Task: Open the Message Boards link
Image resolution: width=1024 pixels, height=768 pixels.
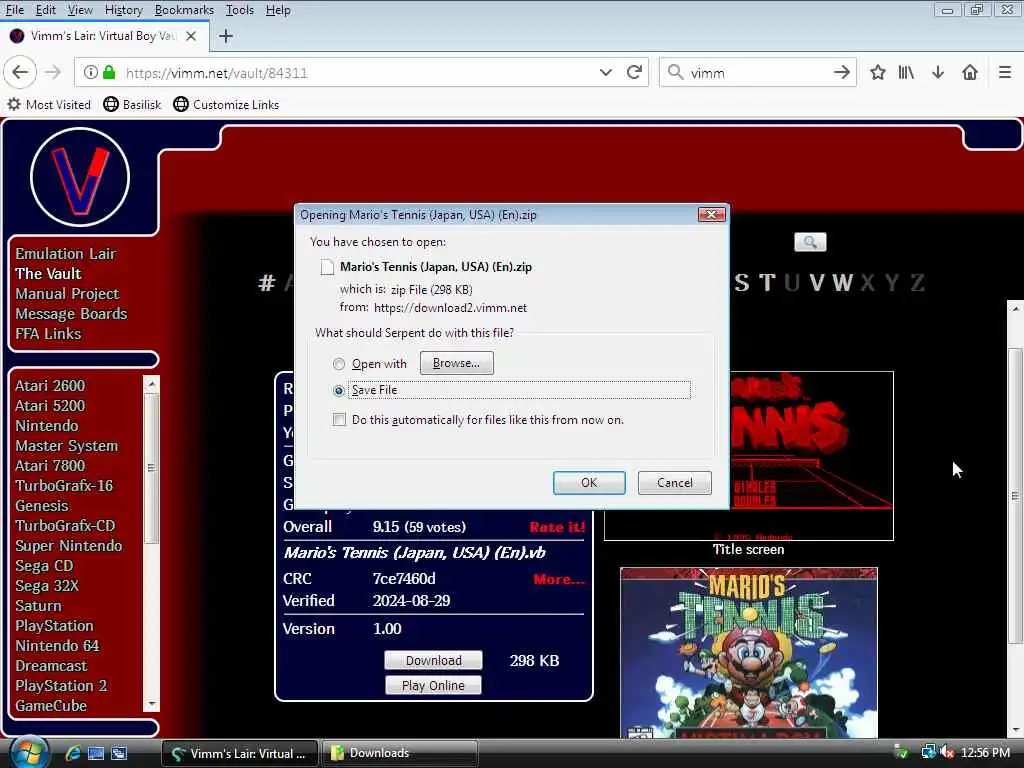Action: [71, 313]
